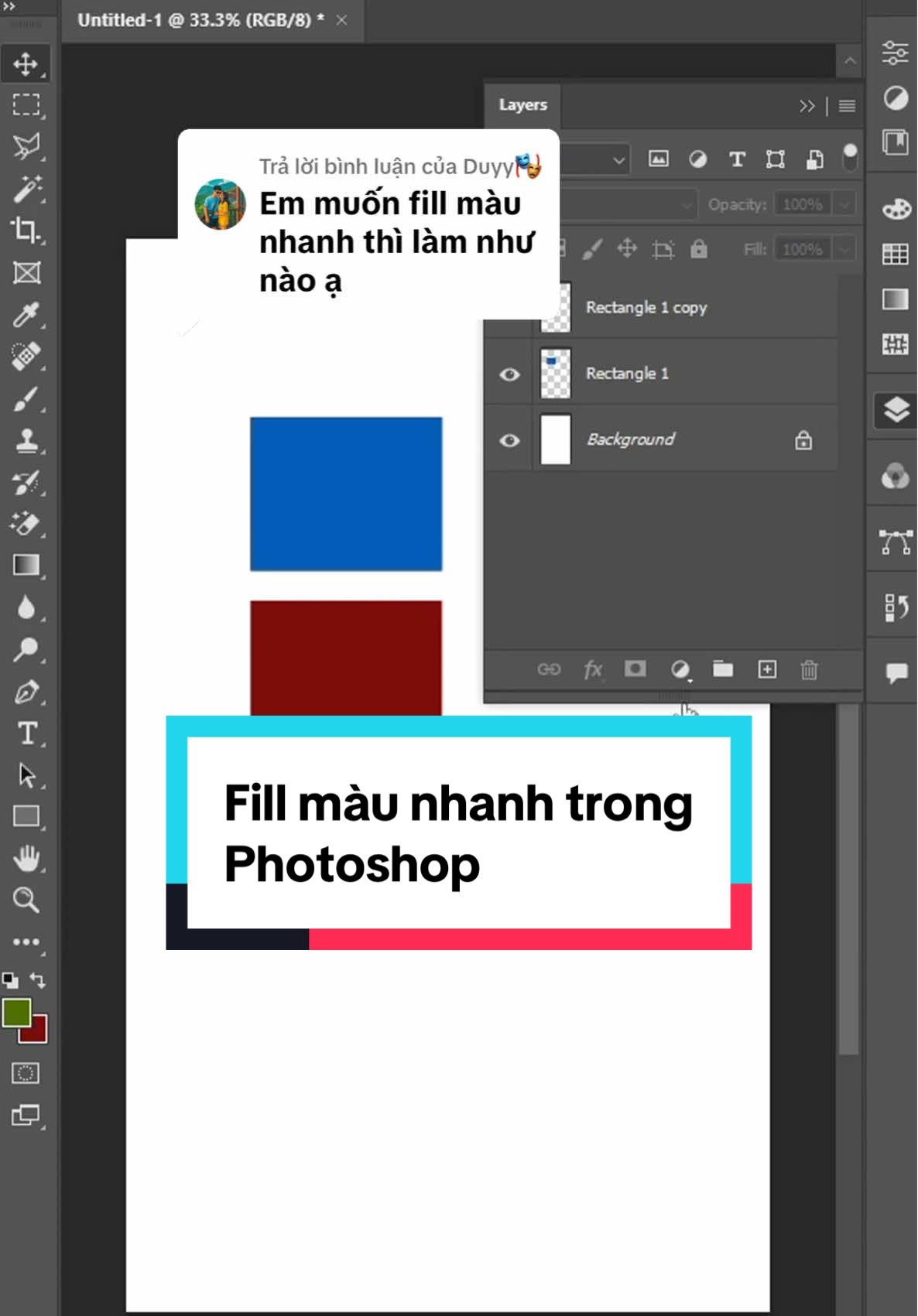918x1316 pixels.
Task: Select the Rectangle 1 layer thumbnail
Action: coord(555,374)
